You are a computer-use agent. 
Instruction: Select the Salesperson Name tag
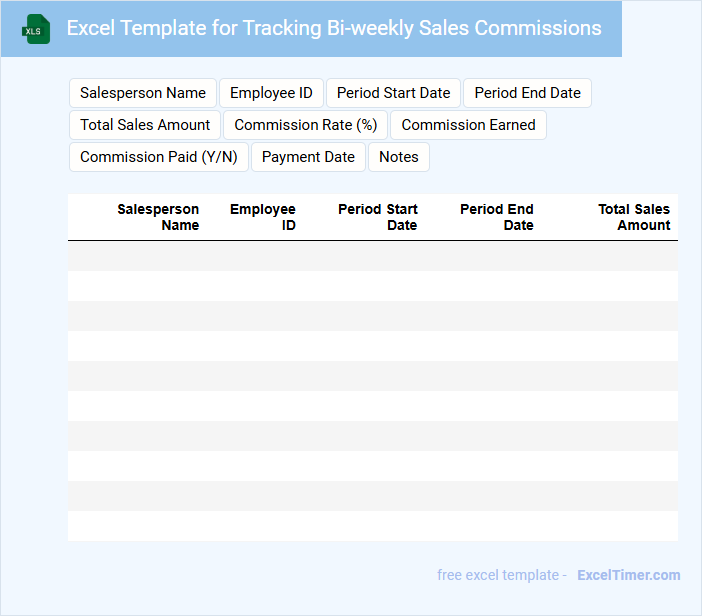point(143,93)
